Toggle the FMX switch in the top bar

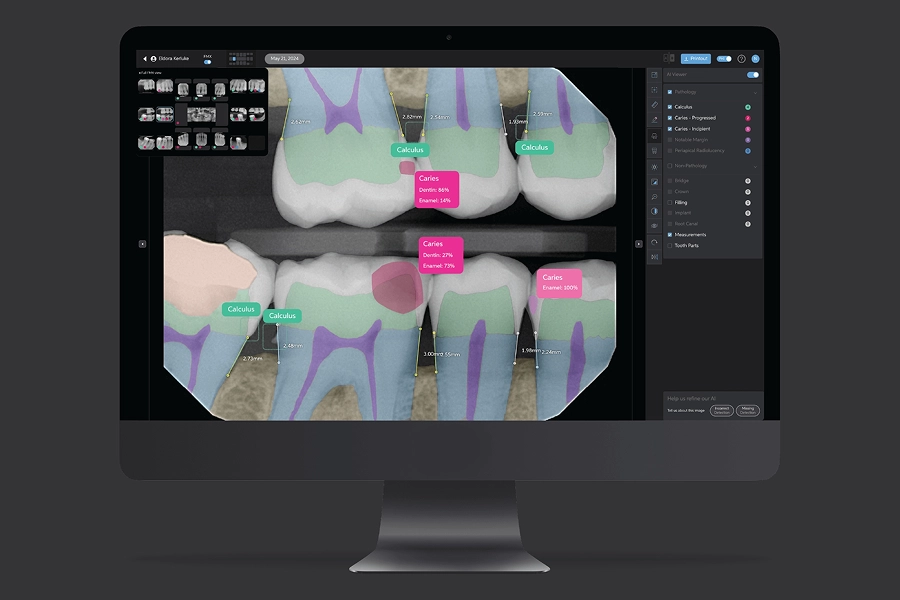(x=207, y=62)
